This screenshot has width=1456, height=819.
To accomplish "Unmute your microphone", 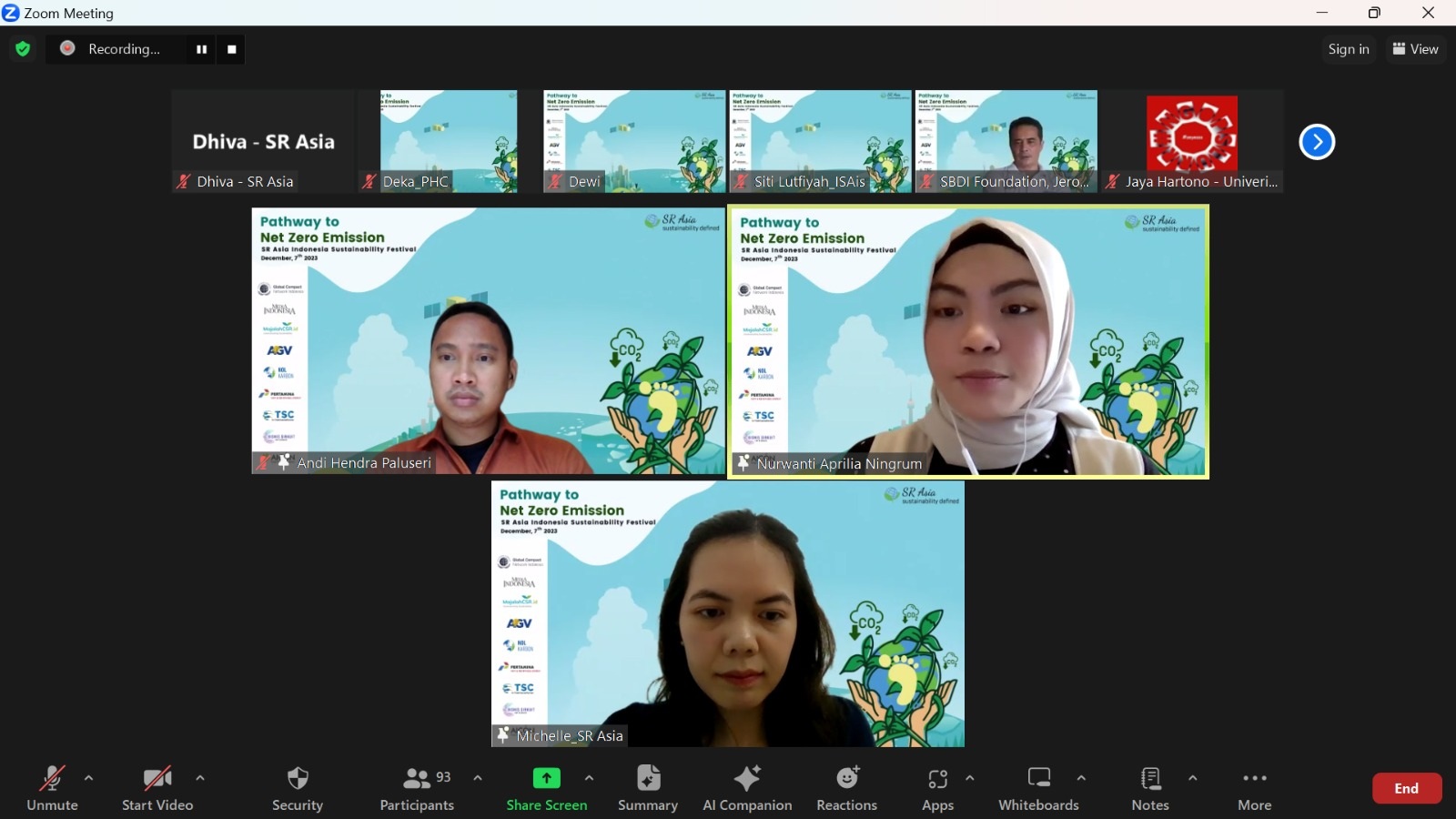I will [x=52, y=788].
